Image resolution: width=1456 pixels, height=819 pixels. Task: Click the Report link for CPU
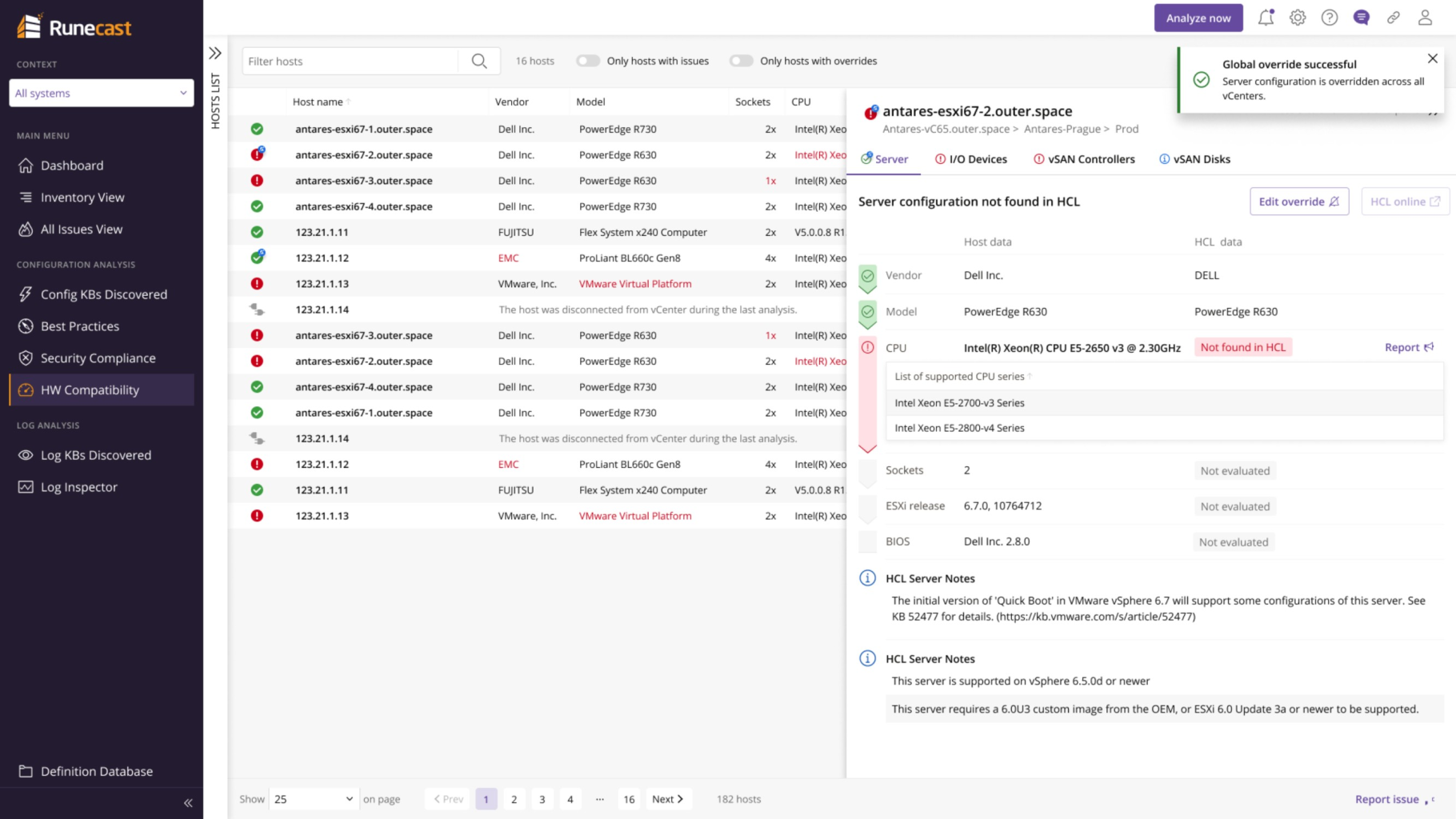tap(1409, 347)
